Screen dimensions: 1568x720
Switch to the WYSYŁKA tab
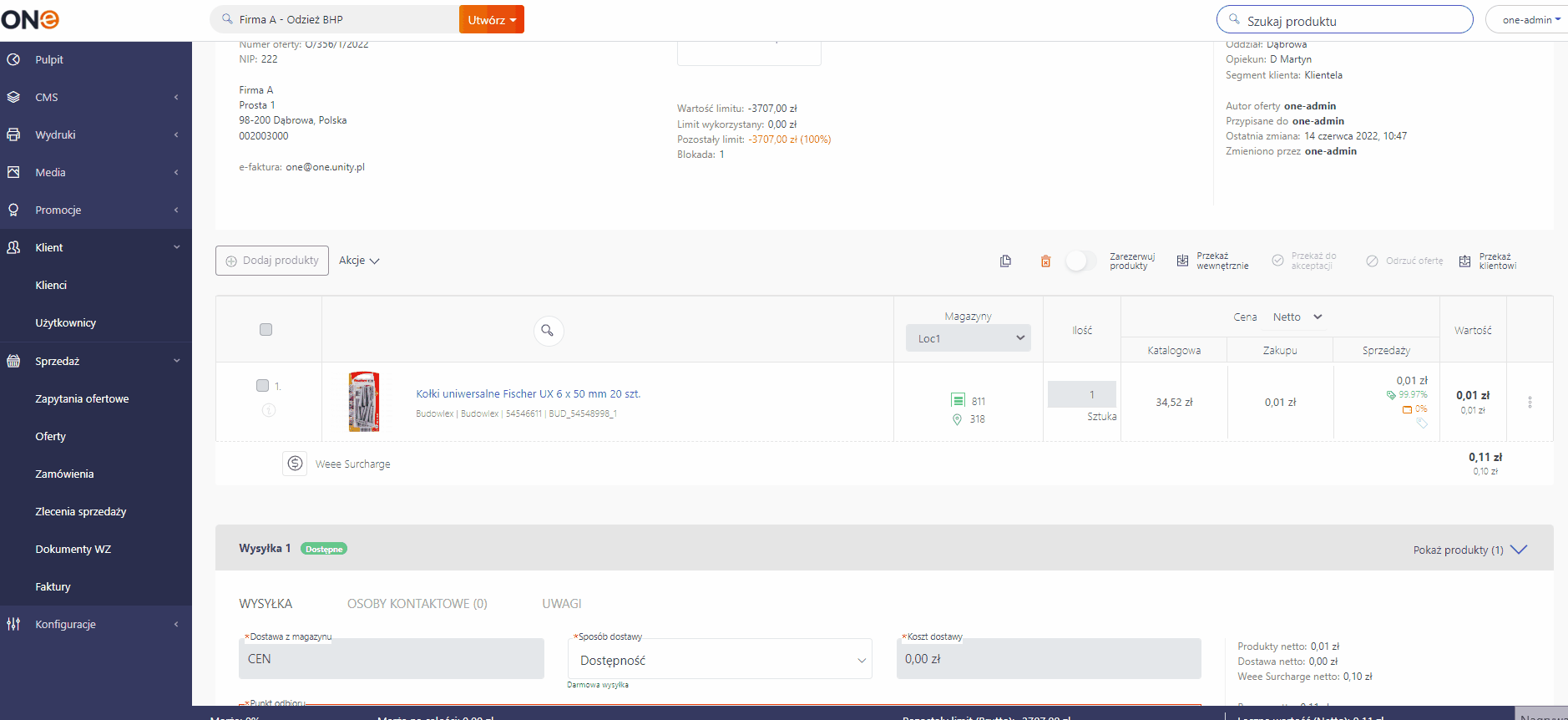pyautogui.click(x=266, y=603)
